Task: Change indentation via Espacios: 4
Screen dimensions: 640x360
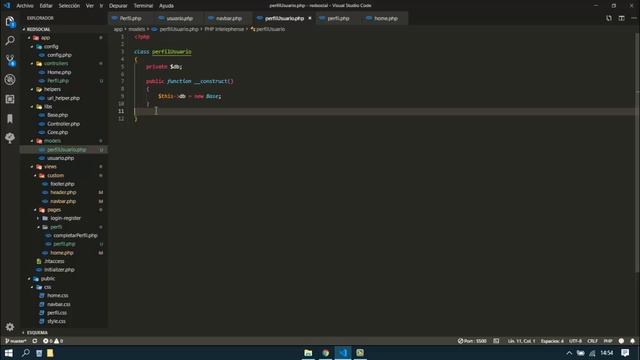Action: (552, 341)
